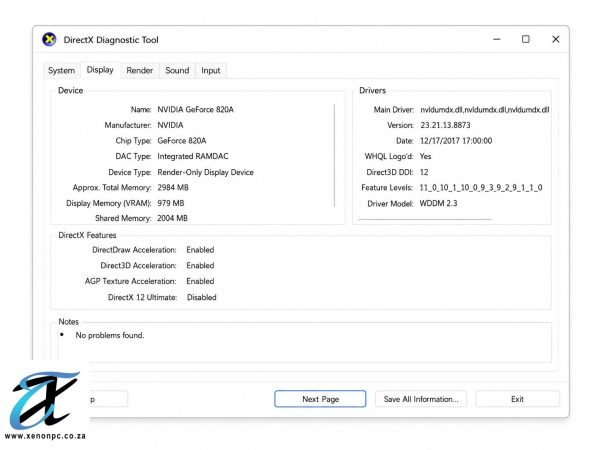
Task: Click VRAM value 979 MB
Action: coord(171,203)
